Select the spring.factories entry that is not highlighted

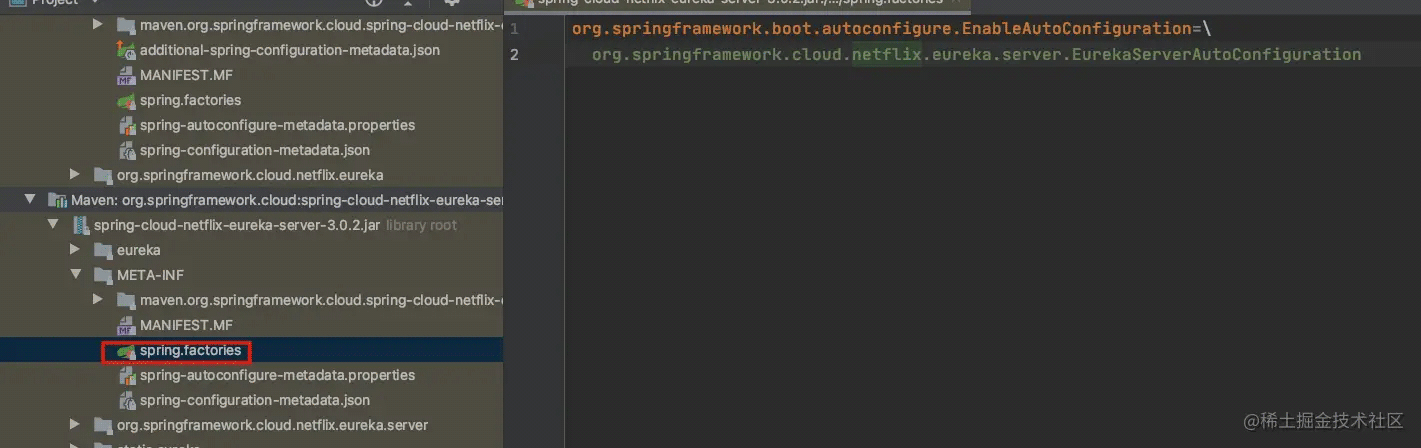190,100
